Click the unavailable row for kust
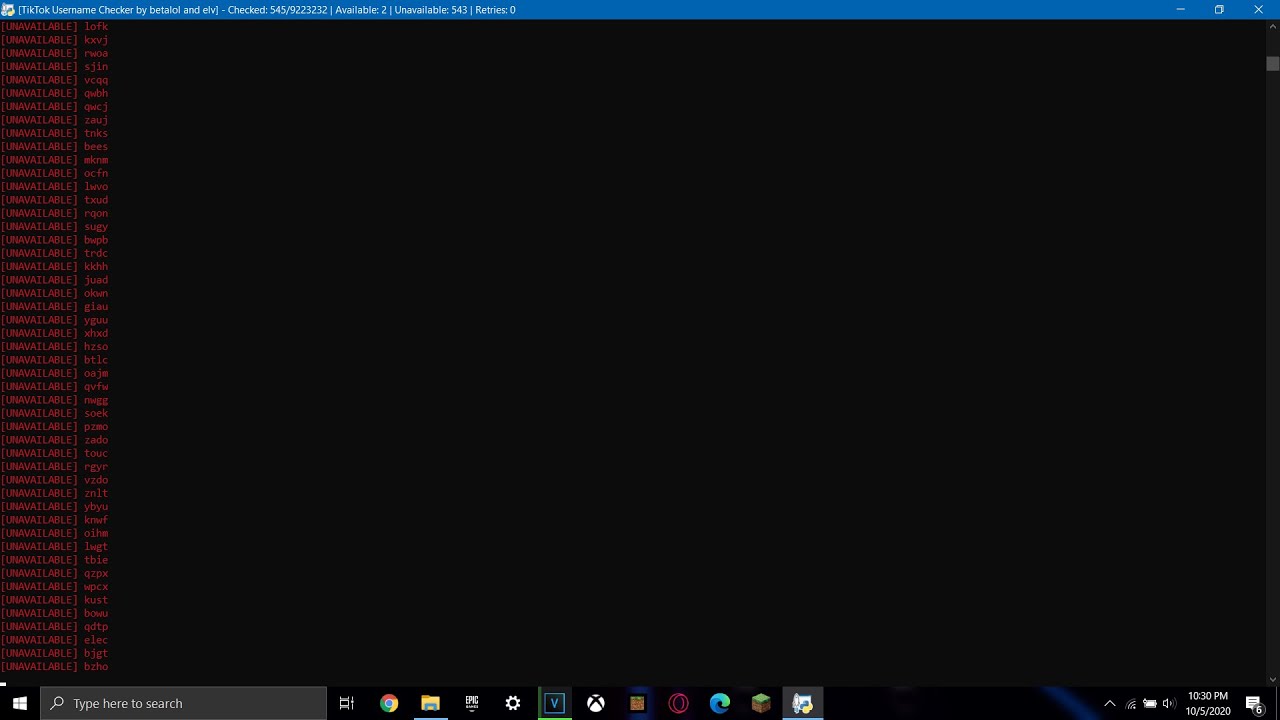Screen dimensions: 1280x720 point(54,600)
